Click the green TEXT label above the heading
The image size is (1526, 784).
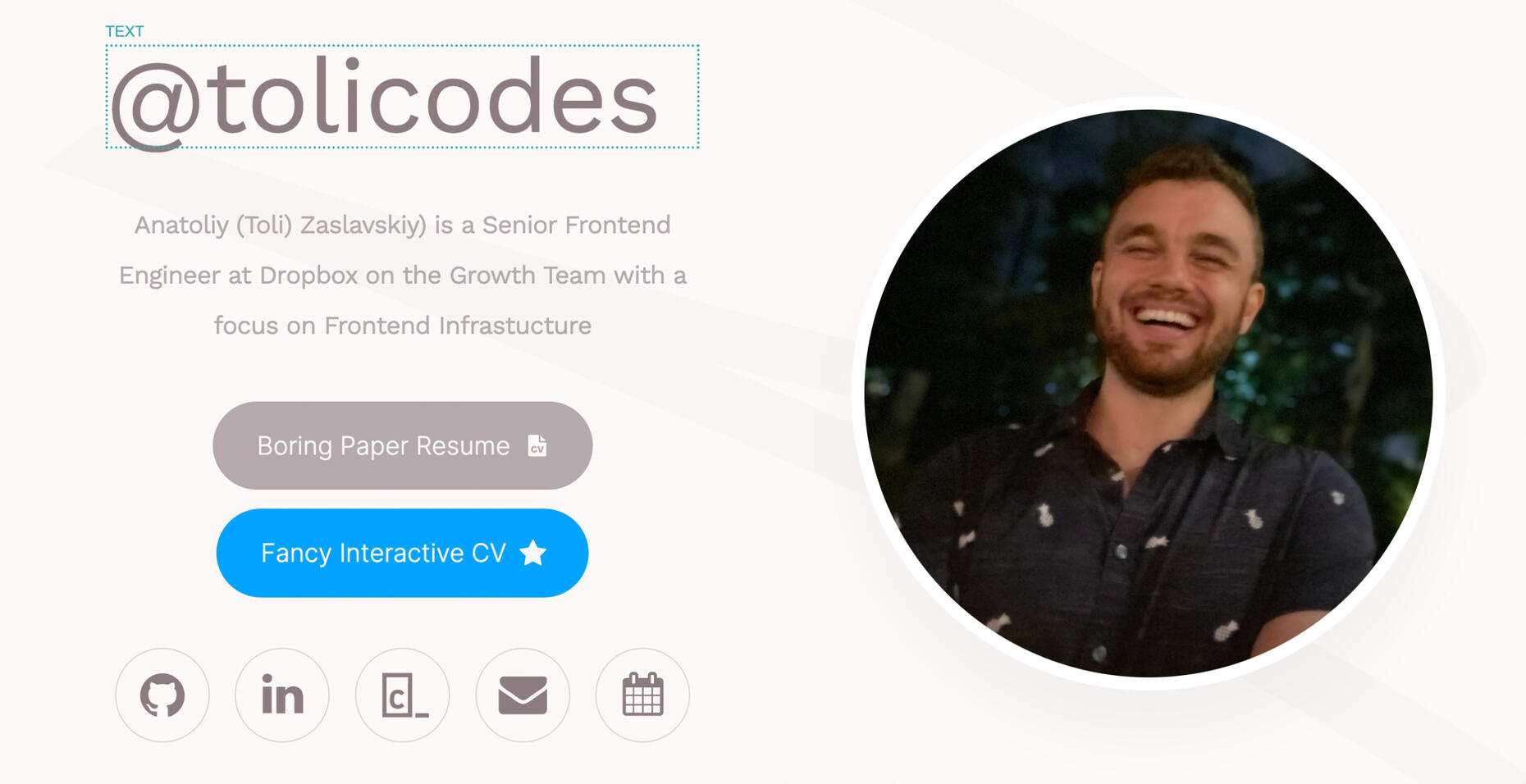click(125, 31)
